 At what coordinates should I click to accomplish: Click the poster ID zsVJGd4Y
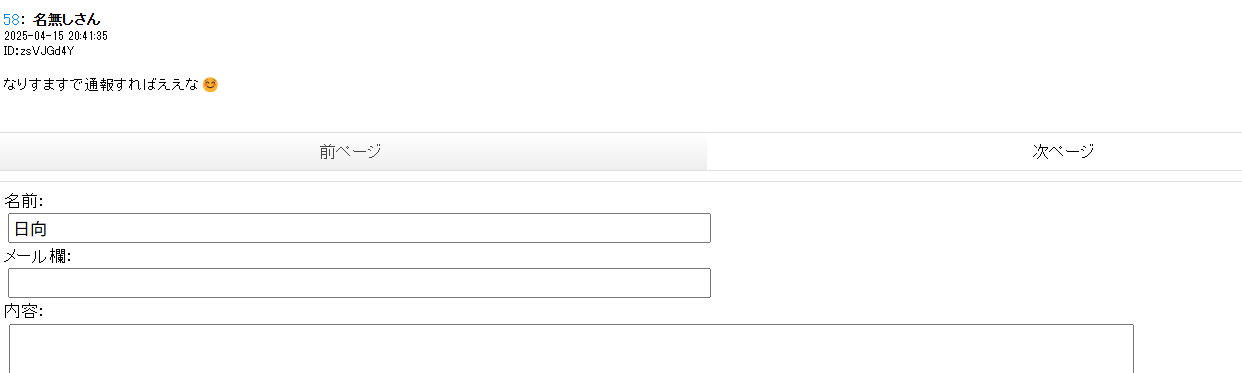47,50
